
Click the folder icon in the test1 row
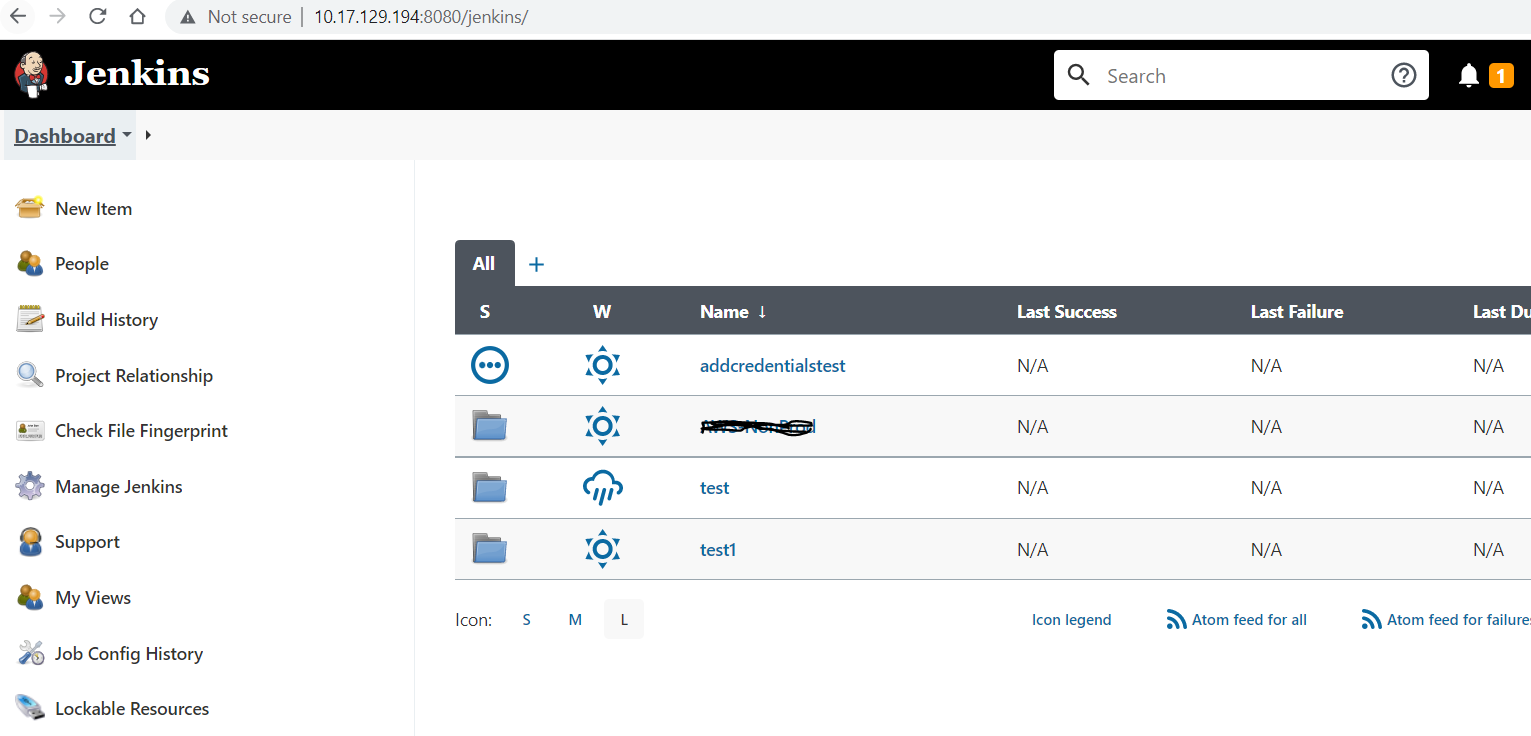490,549
